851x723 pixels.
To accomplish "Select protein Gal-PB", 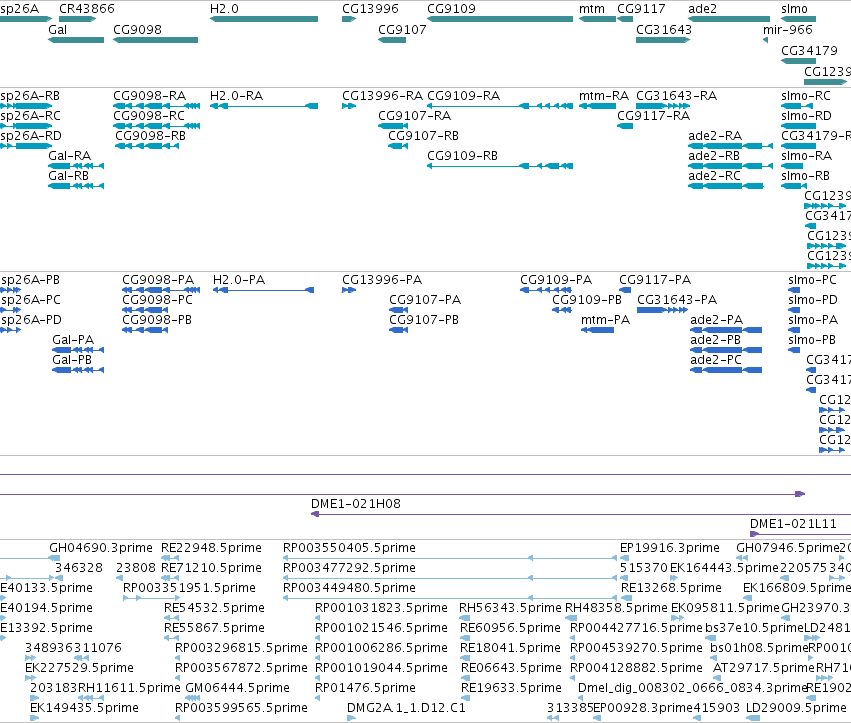I will (x=78, y=370).
